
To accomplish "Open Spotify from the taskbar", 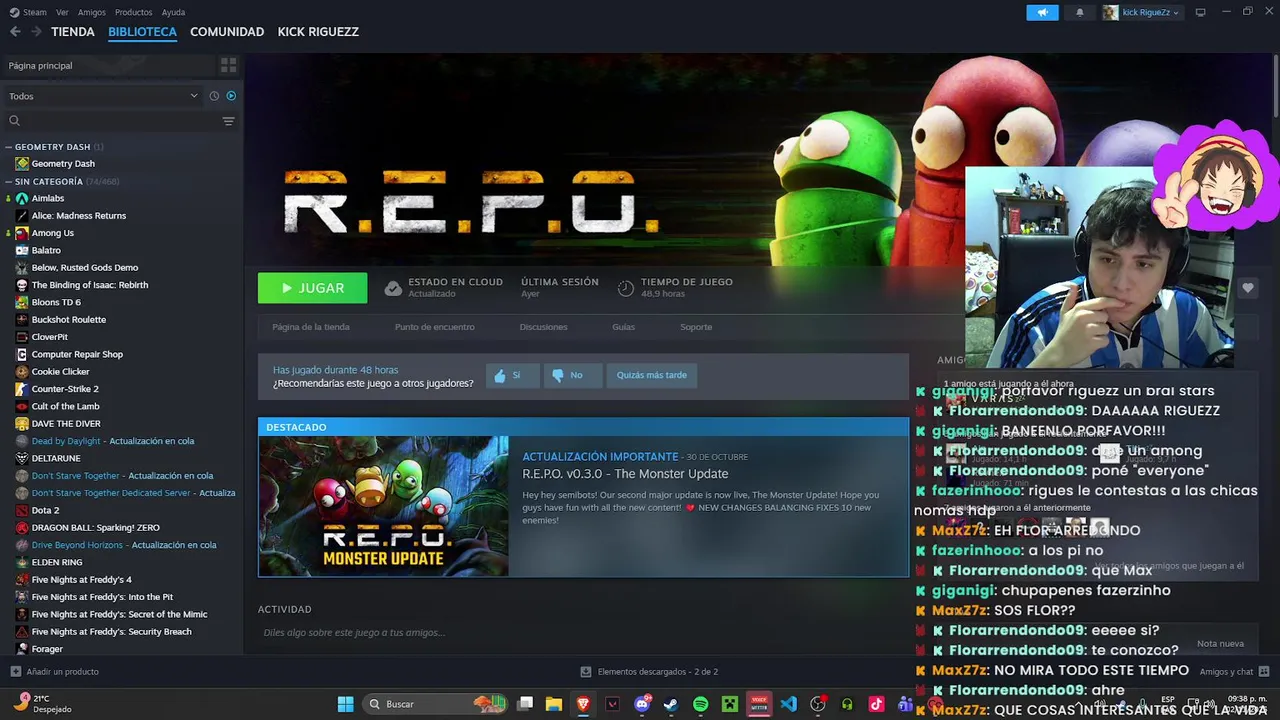I will (700, 704).
